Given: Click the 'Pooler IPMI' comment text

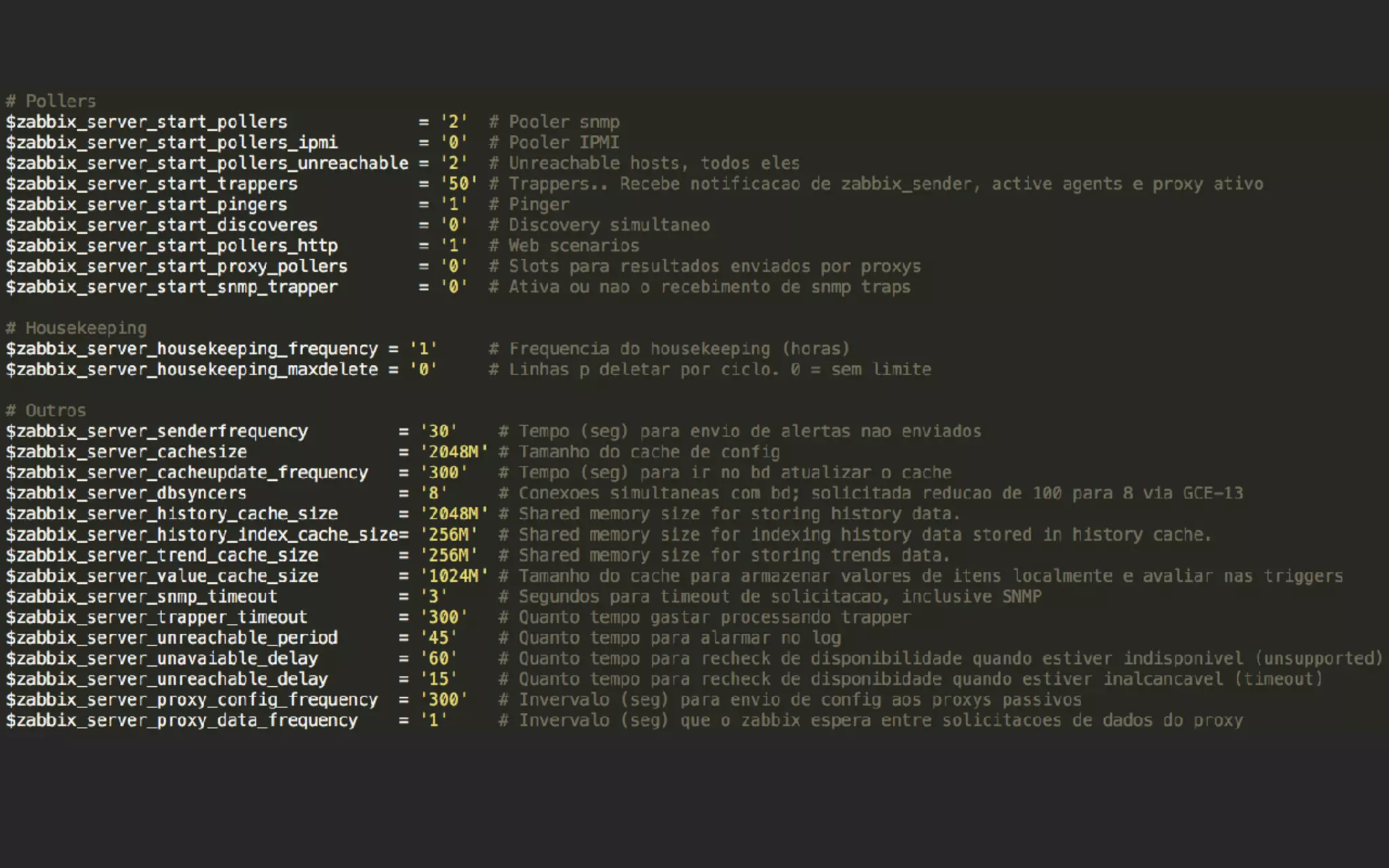Looking at the screenshot, I should [x=563, y=142].
